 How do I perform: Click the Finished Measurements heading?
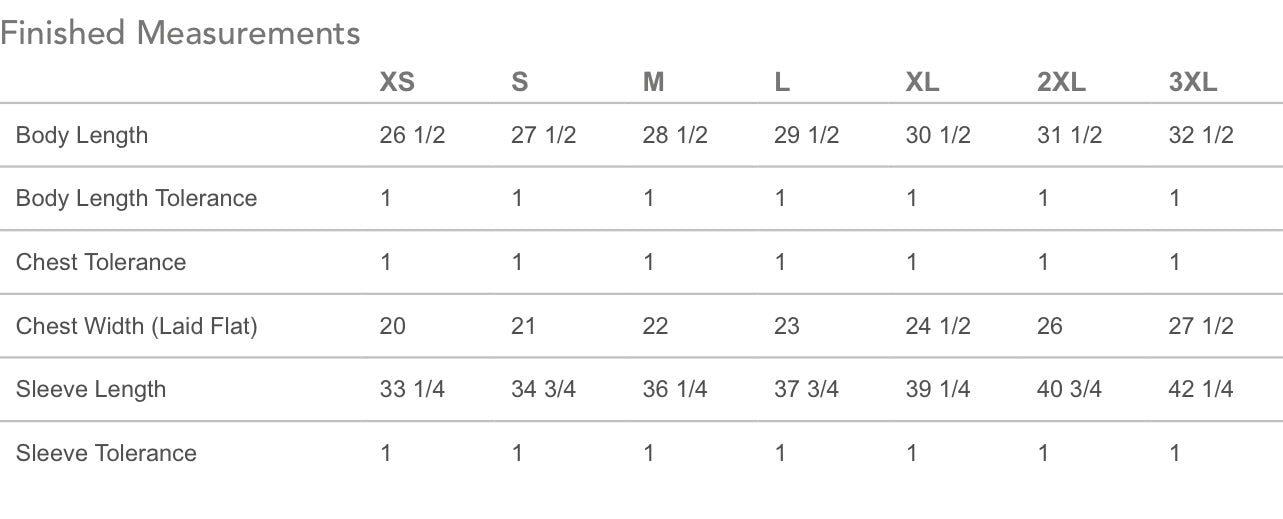click(x=180, y=33)
